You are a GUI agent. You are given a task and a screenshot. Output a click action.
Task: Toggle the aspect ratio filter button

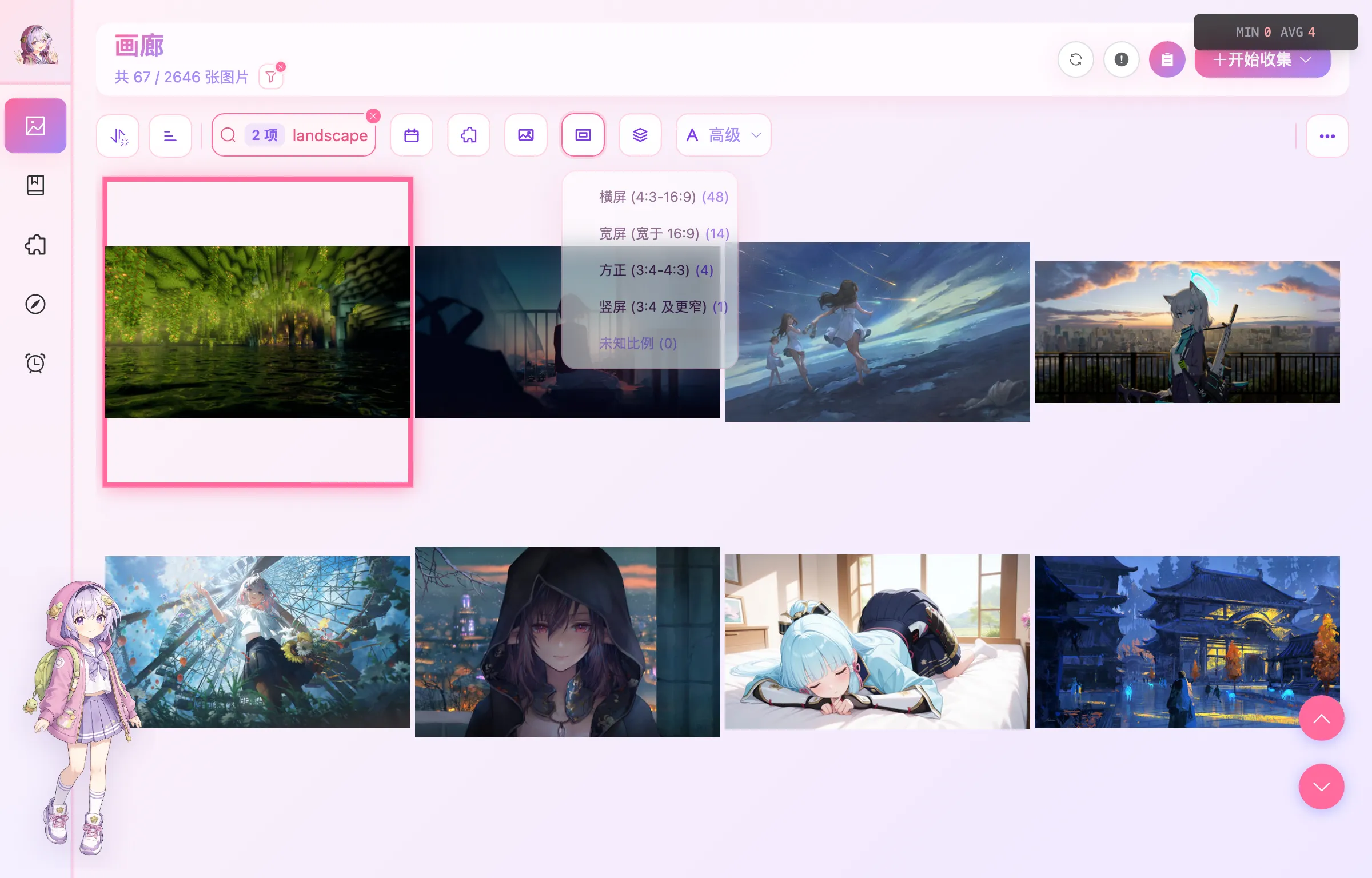583,135
